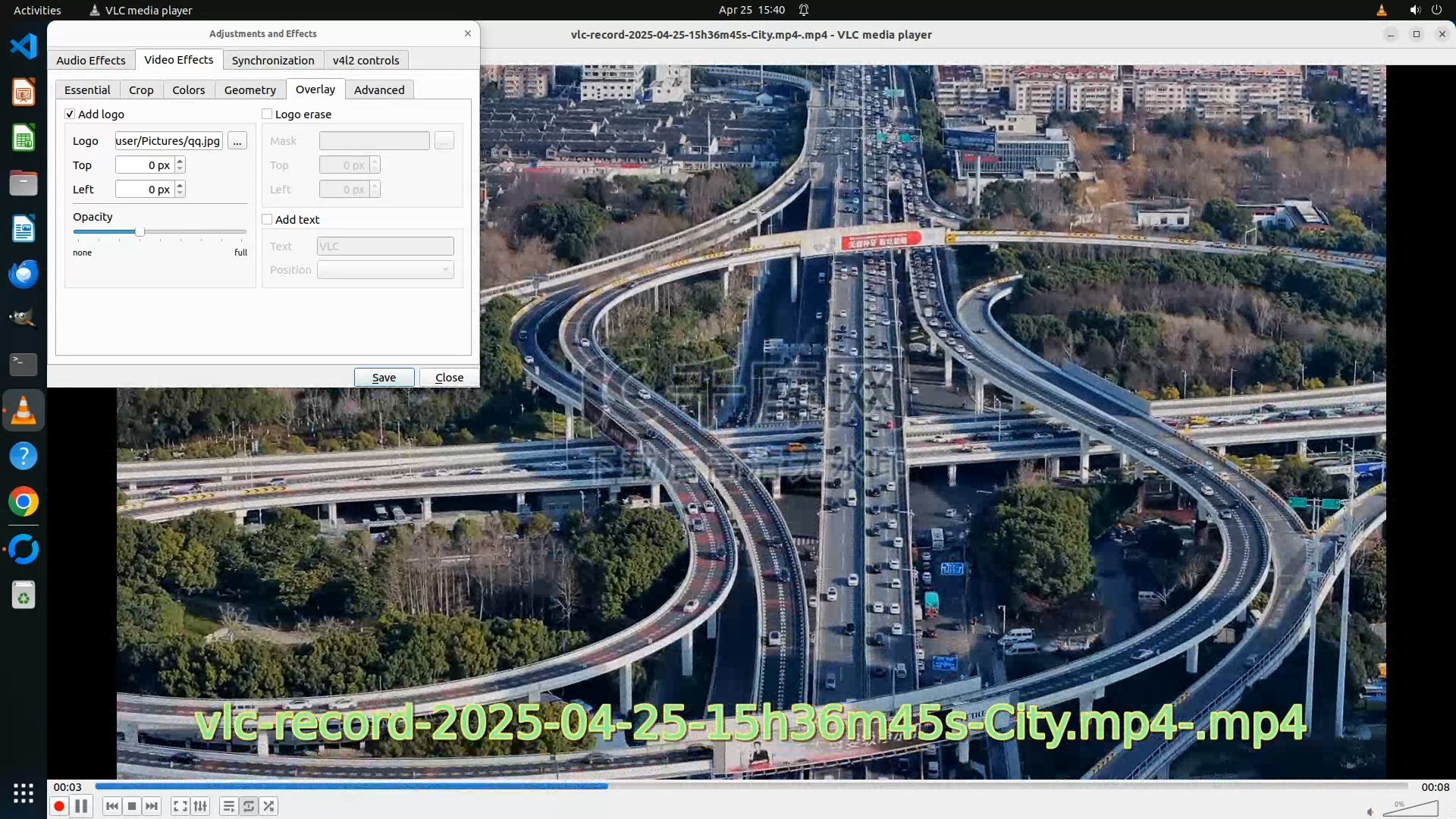The height and width of the screenshot is (819, 1456).
Task: Click the red record button
Action: point(59,806)
